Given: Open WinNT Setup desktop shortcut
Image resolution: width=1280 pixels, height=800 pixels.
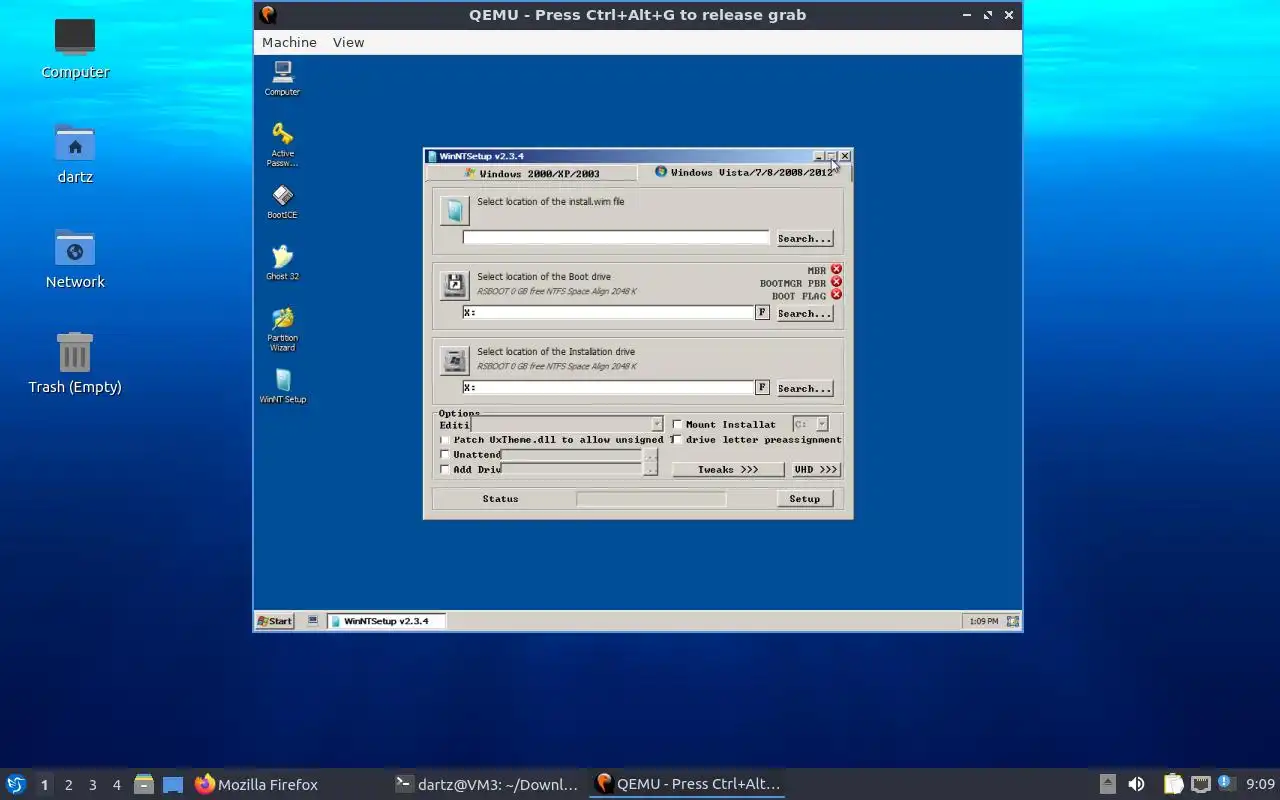Looking at the screenshot, I should coord(282,386).
